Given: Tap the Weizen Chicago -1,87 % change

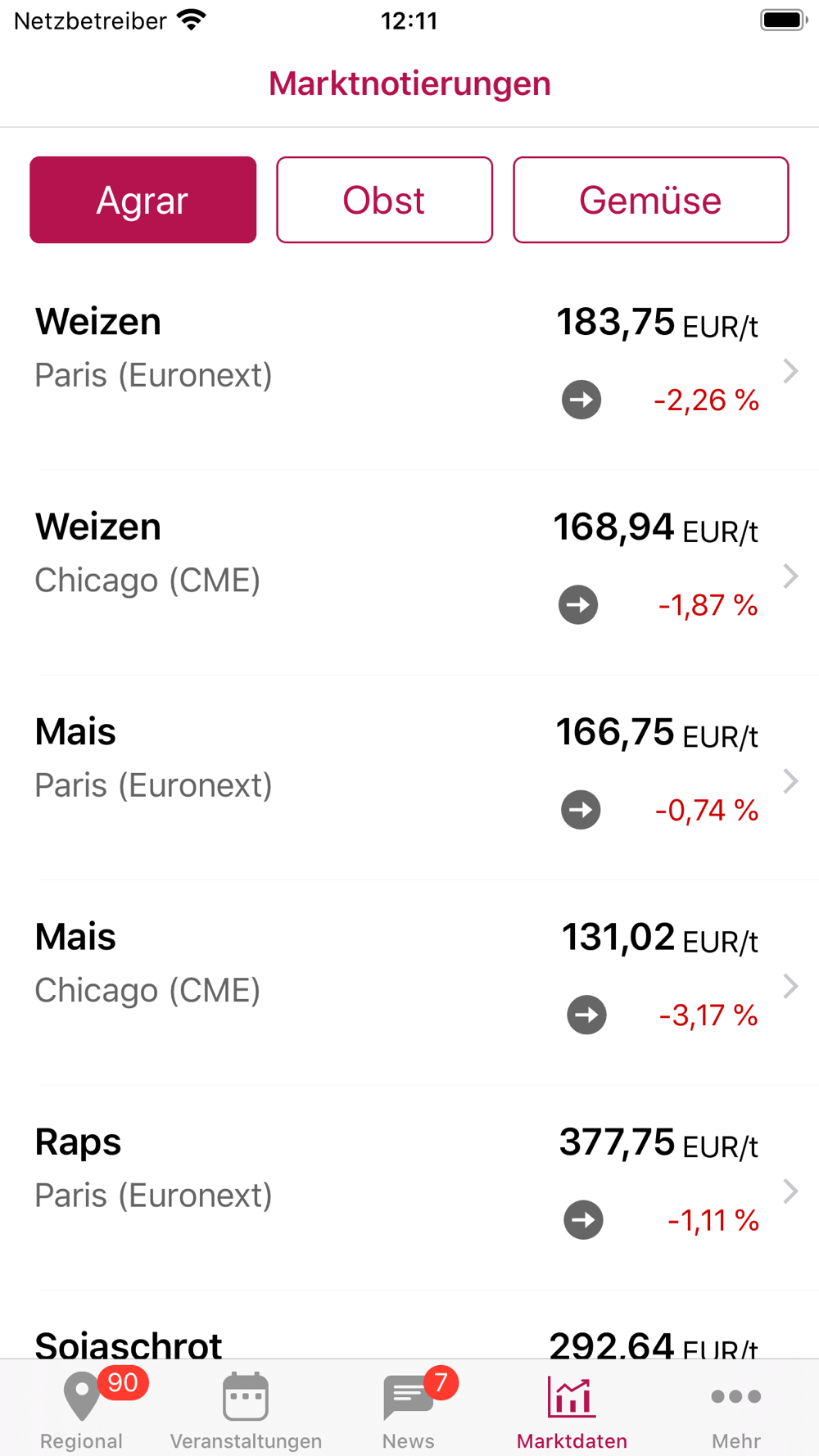Looking at the screenshot, I should tap(708, 605).
